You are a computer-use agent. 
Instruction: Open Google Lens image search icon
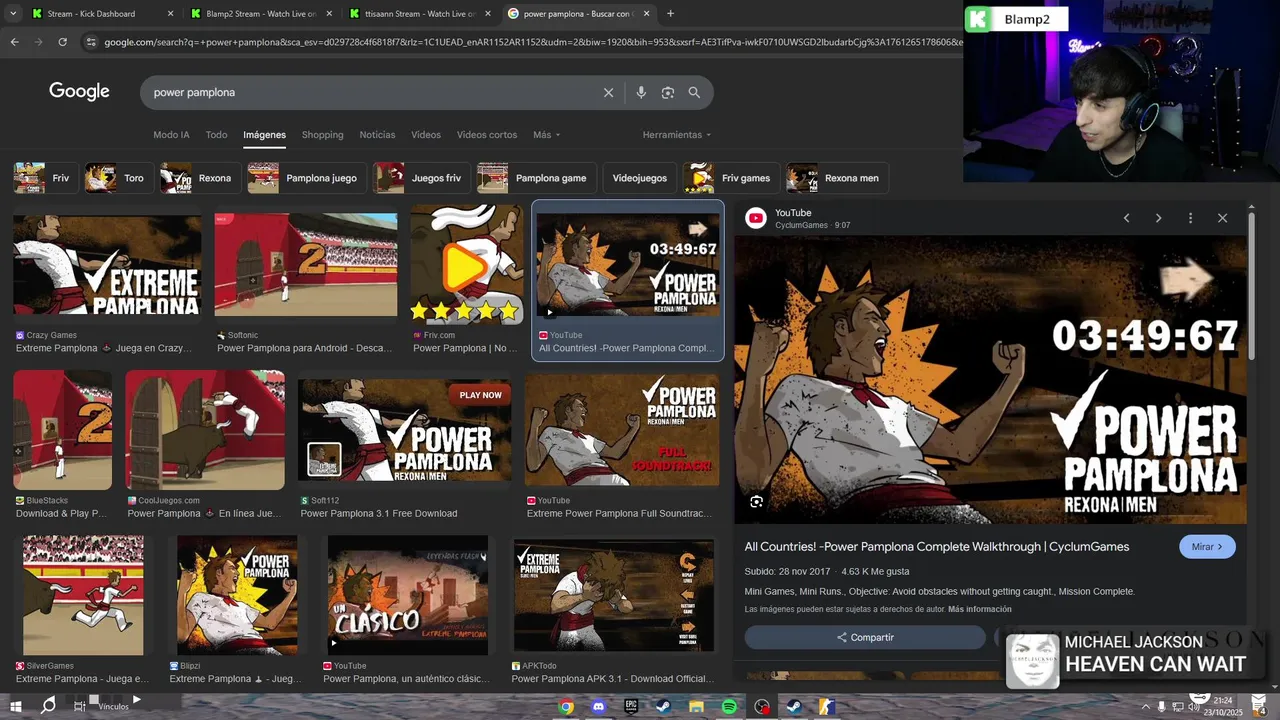pos(668,92)
